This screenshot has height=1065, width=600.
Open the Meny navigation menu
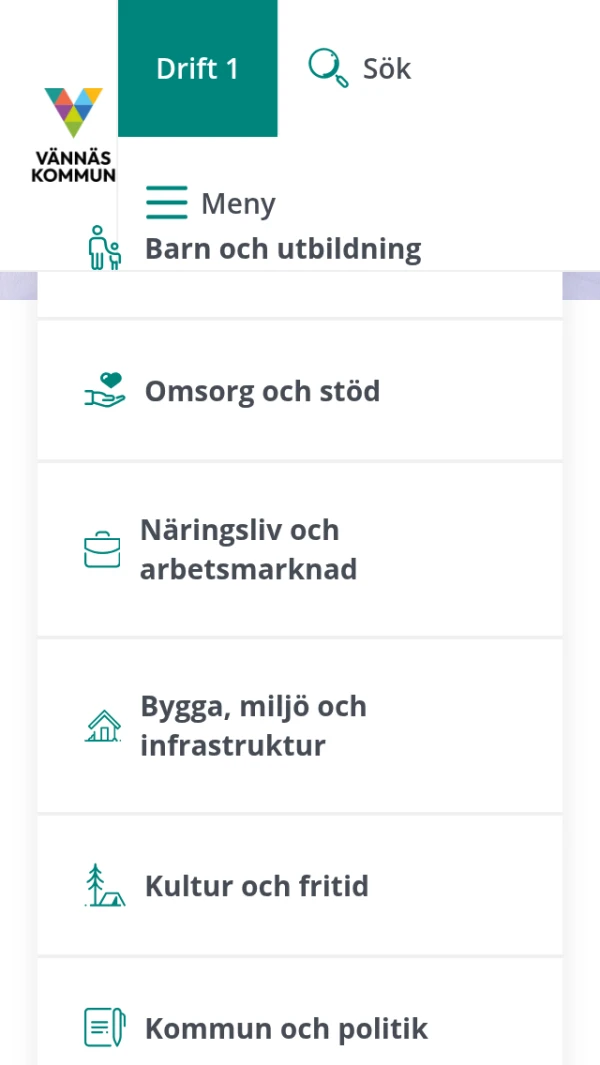tap(238, 203)
